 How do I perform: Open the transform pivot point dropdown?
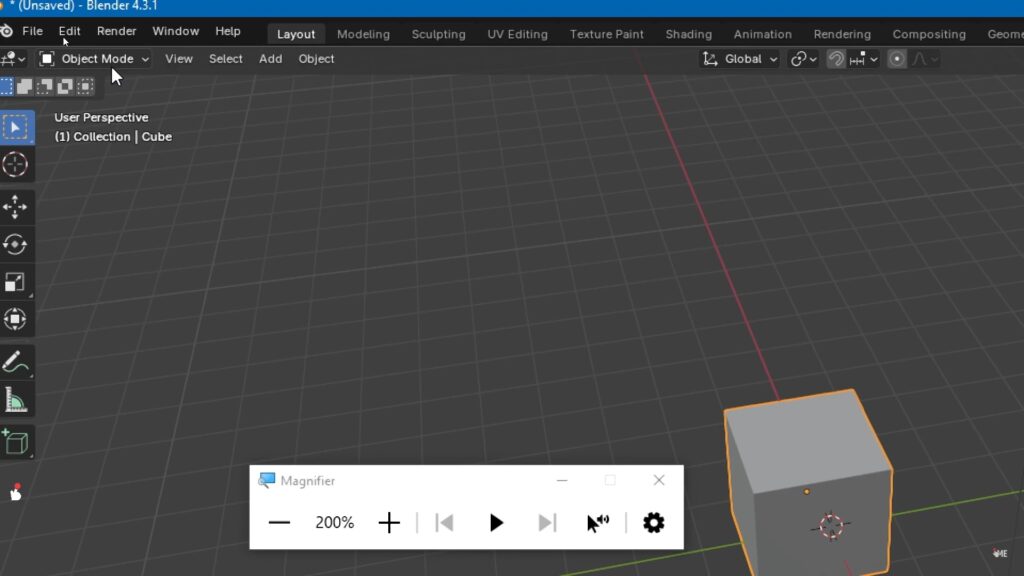click(803, 59)
